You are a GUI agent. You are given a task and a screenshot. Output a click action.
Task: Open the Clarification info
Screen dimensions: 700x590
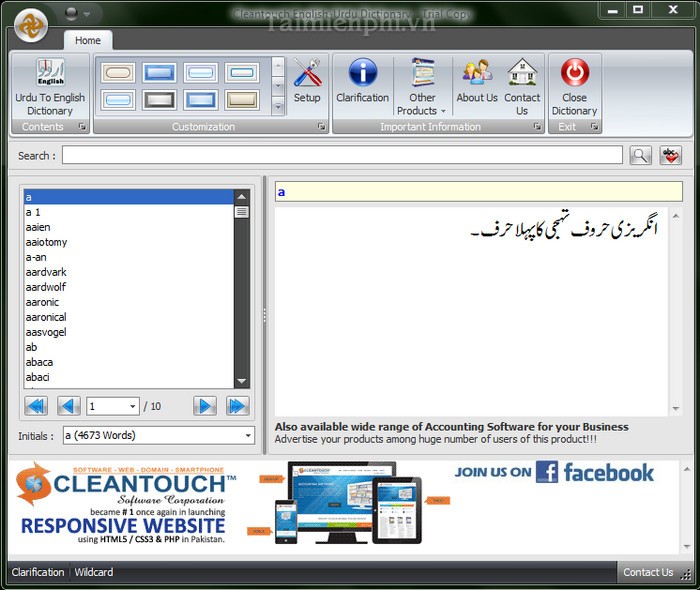(362, 81)
